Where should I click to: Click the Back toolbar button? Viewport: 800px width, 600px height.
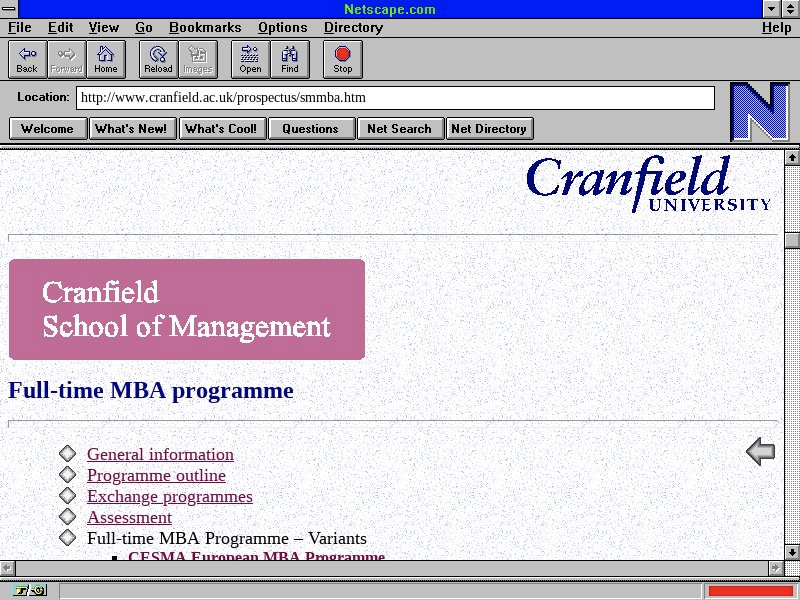click(27, 60)
